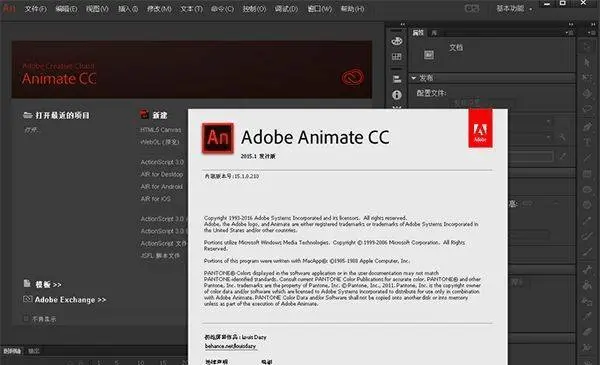Create a new JSFL 脚本文件

[160, 255]
